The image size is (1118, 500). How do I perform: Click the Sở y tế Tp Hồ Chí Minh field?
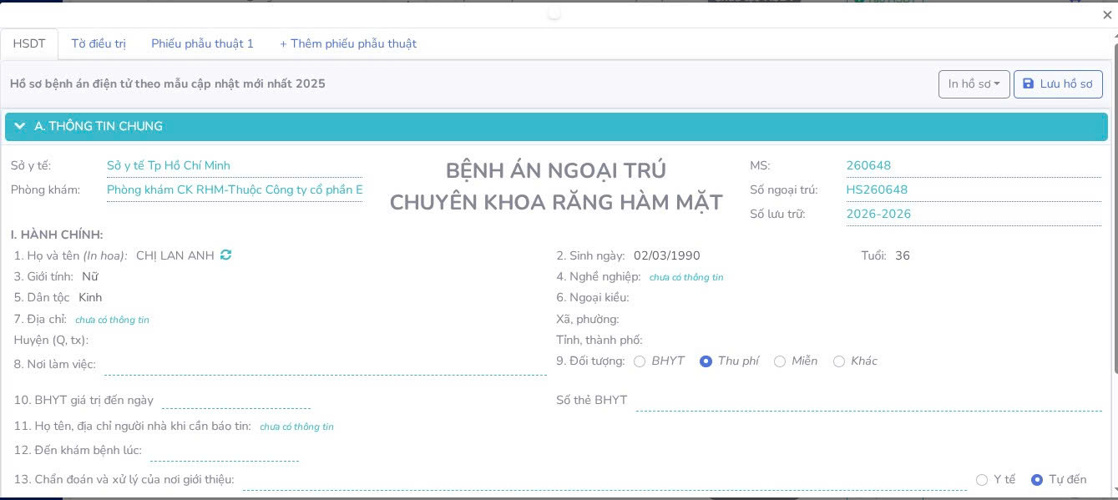pos(234,166)
